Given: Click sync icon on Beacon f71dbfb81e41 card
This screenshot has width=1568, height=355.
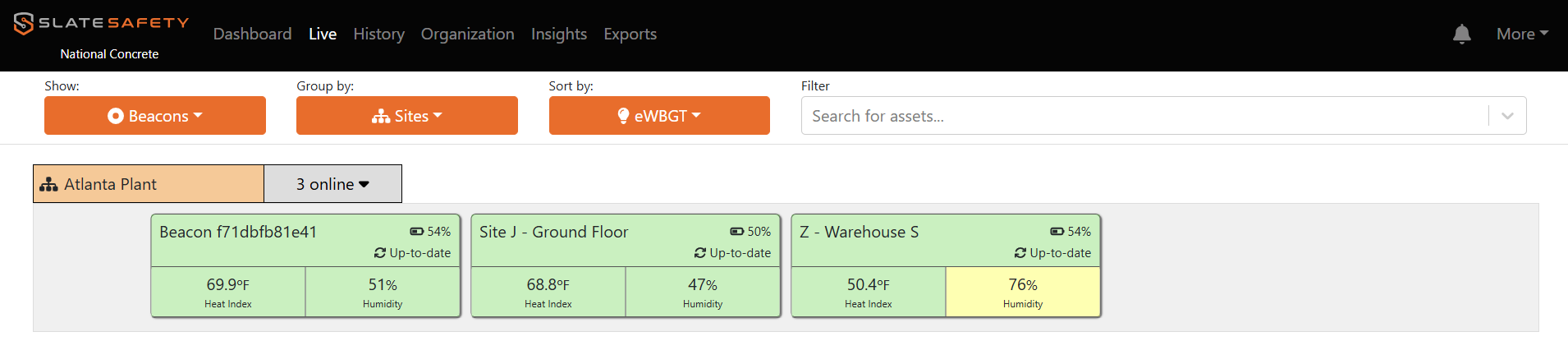Looking at the screenshot, I should point(380,253).
